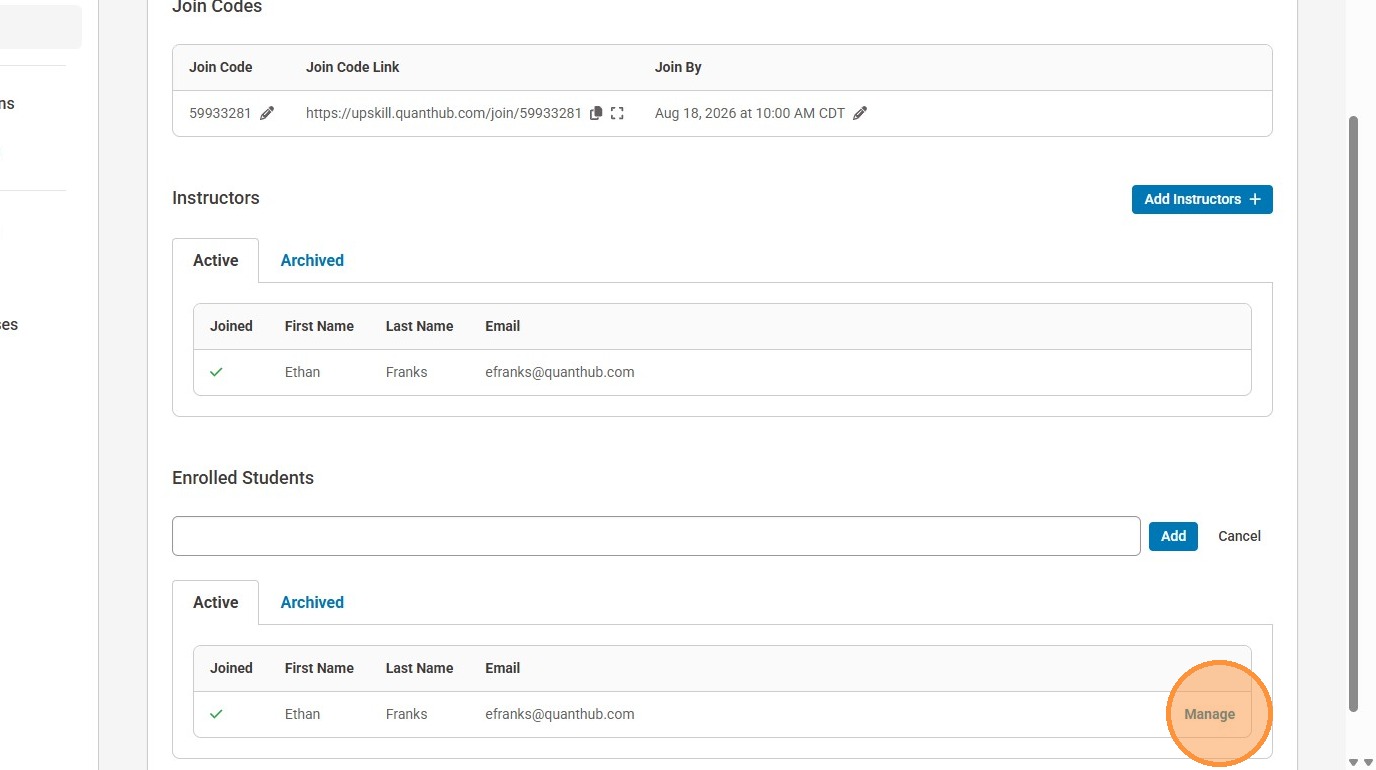Image resolution: width=1376 pixels, height=770 pixels.
Task: Expand the join code link to fullscreen
Action: 617,114
